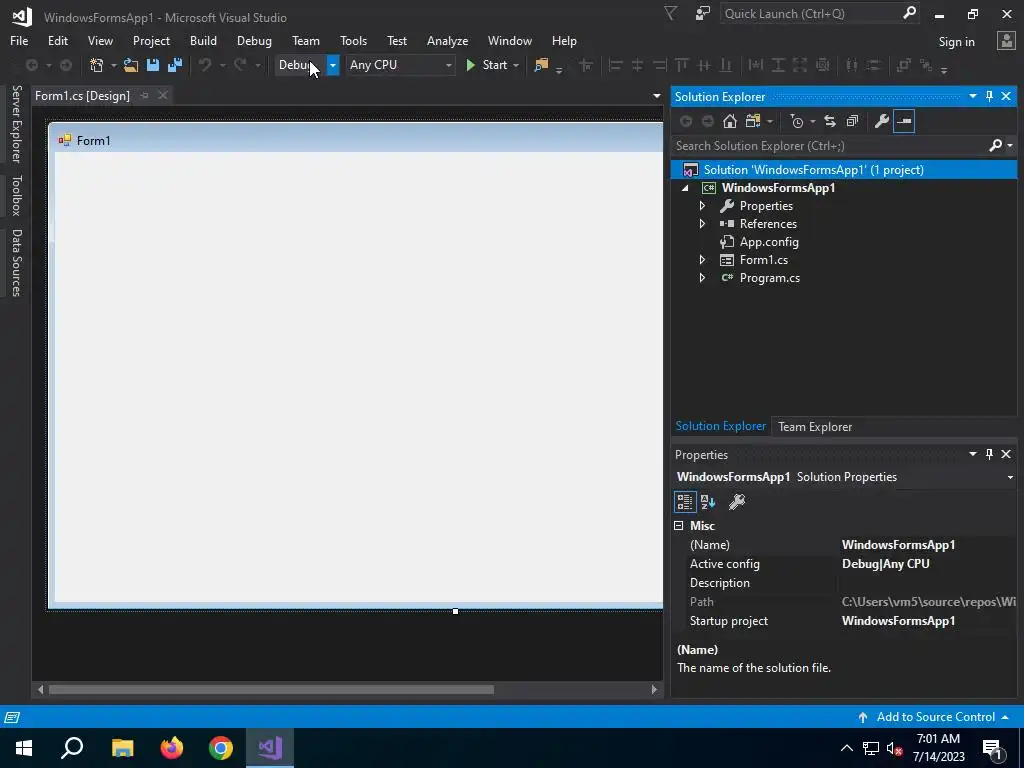
Task: Select the Form1.cs [Design] document tab
Action: (x=82, y=96)
